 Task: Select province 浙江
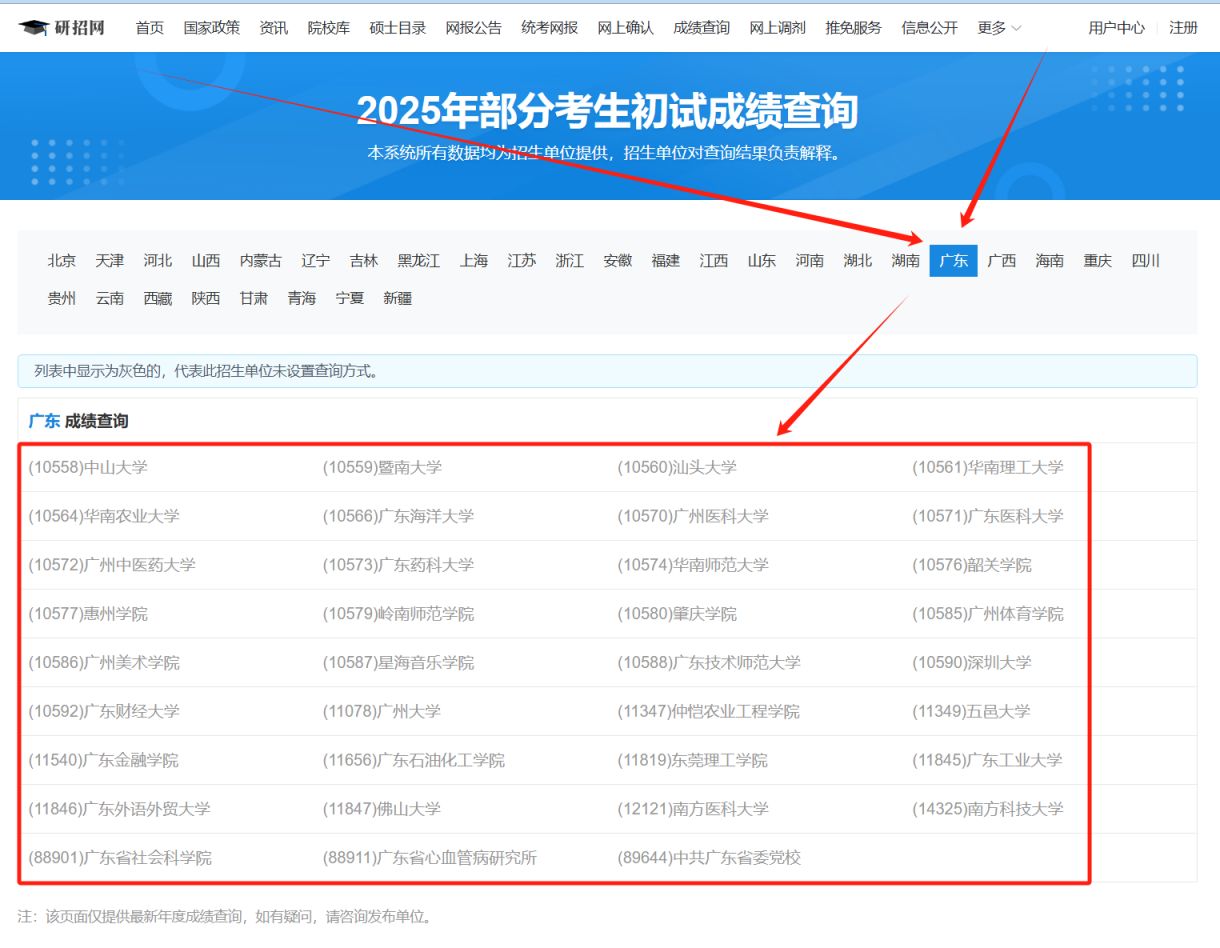[570, 261]
